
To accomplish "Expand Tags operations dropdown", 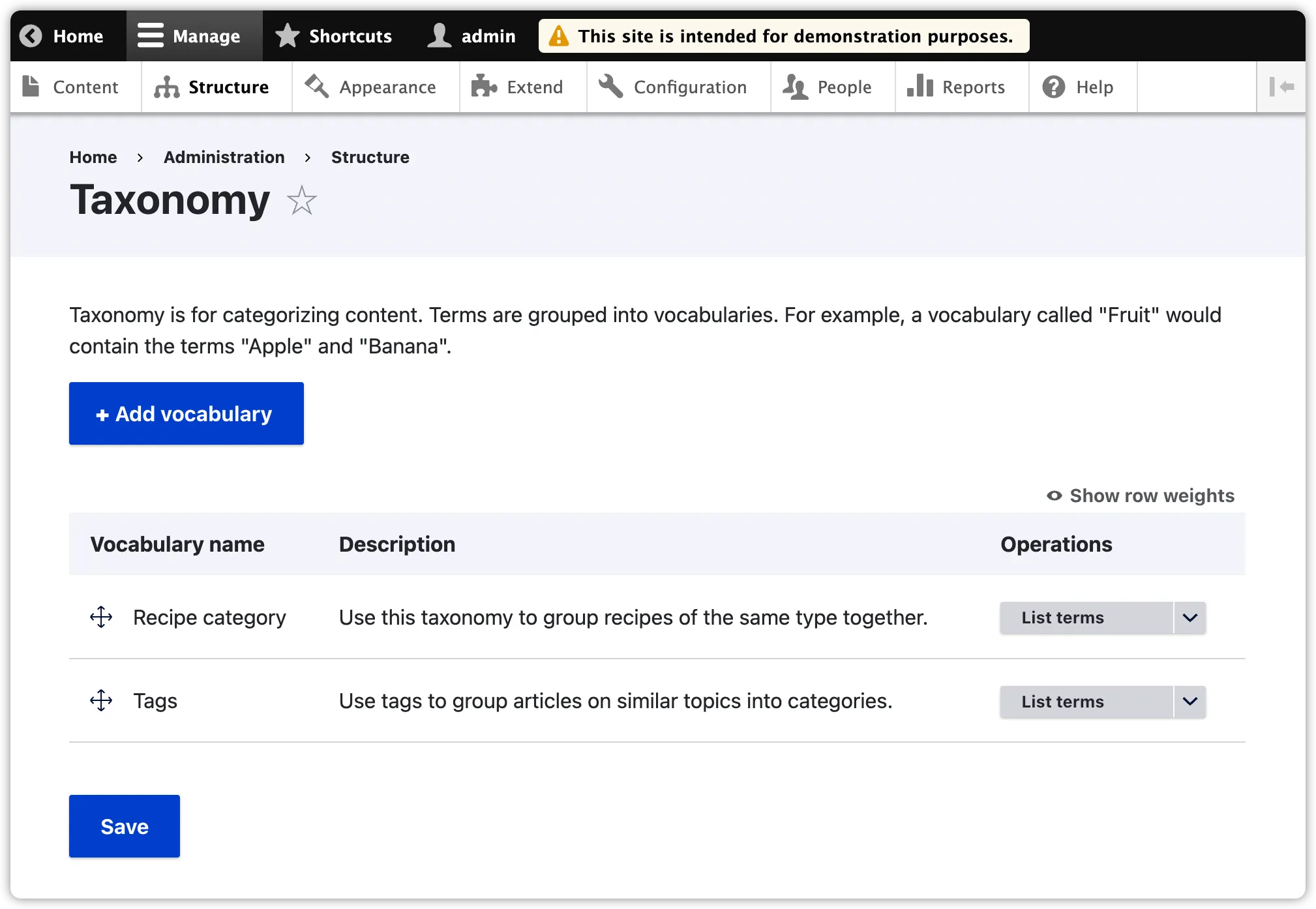I will click(1190, 702).
